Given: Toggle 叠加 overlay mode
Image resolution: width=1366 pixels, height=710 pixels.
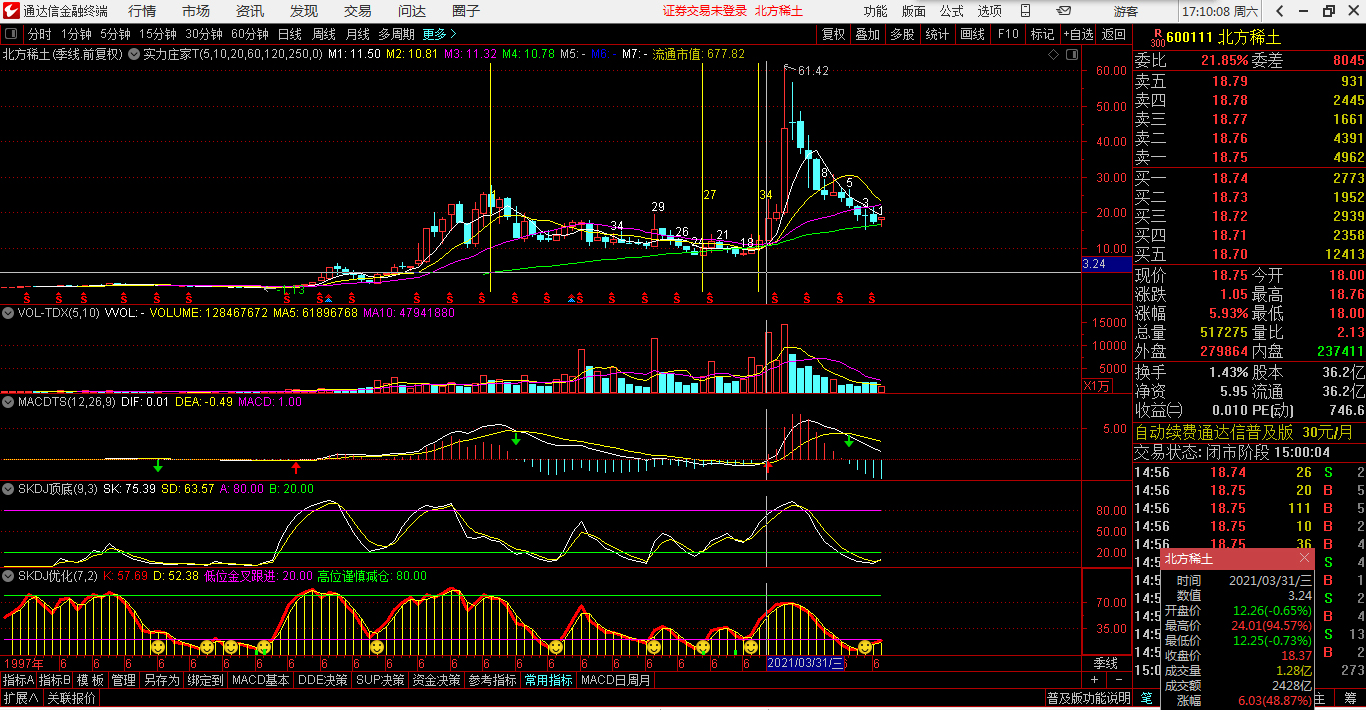Looking at the screenshot, I should pos(867,34).
